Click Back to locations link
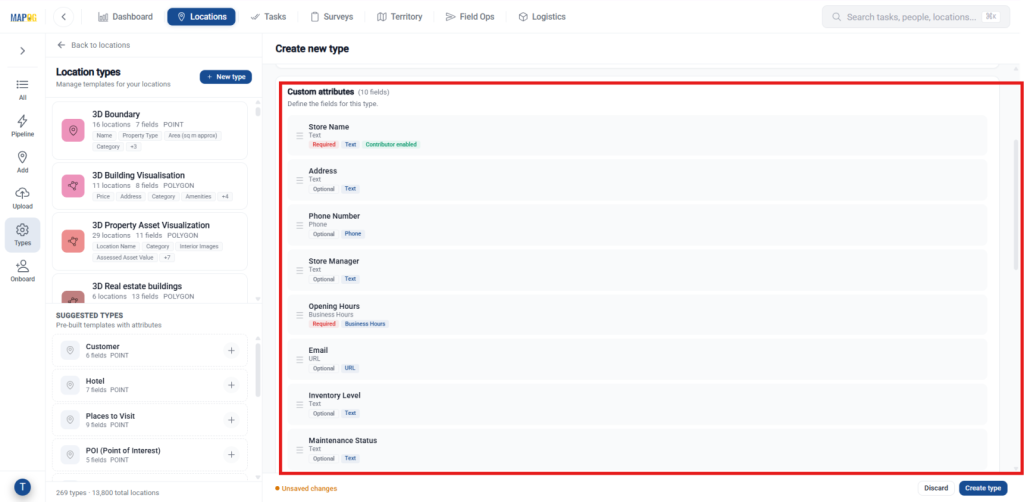The width and height of the screenshot is (1024, 502). (93, 45)
